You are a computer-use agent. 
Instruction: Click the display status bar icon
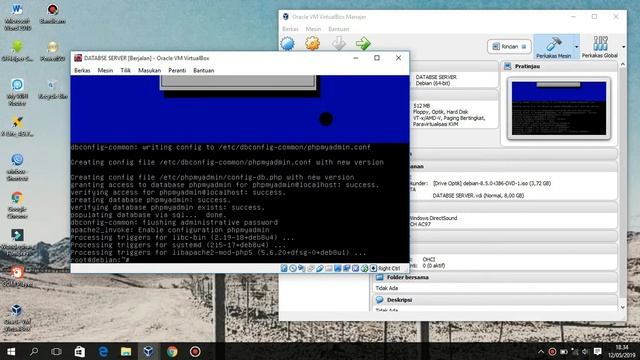click(x=338, y=268)
